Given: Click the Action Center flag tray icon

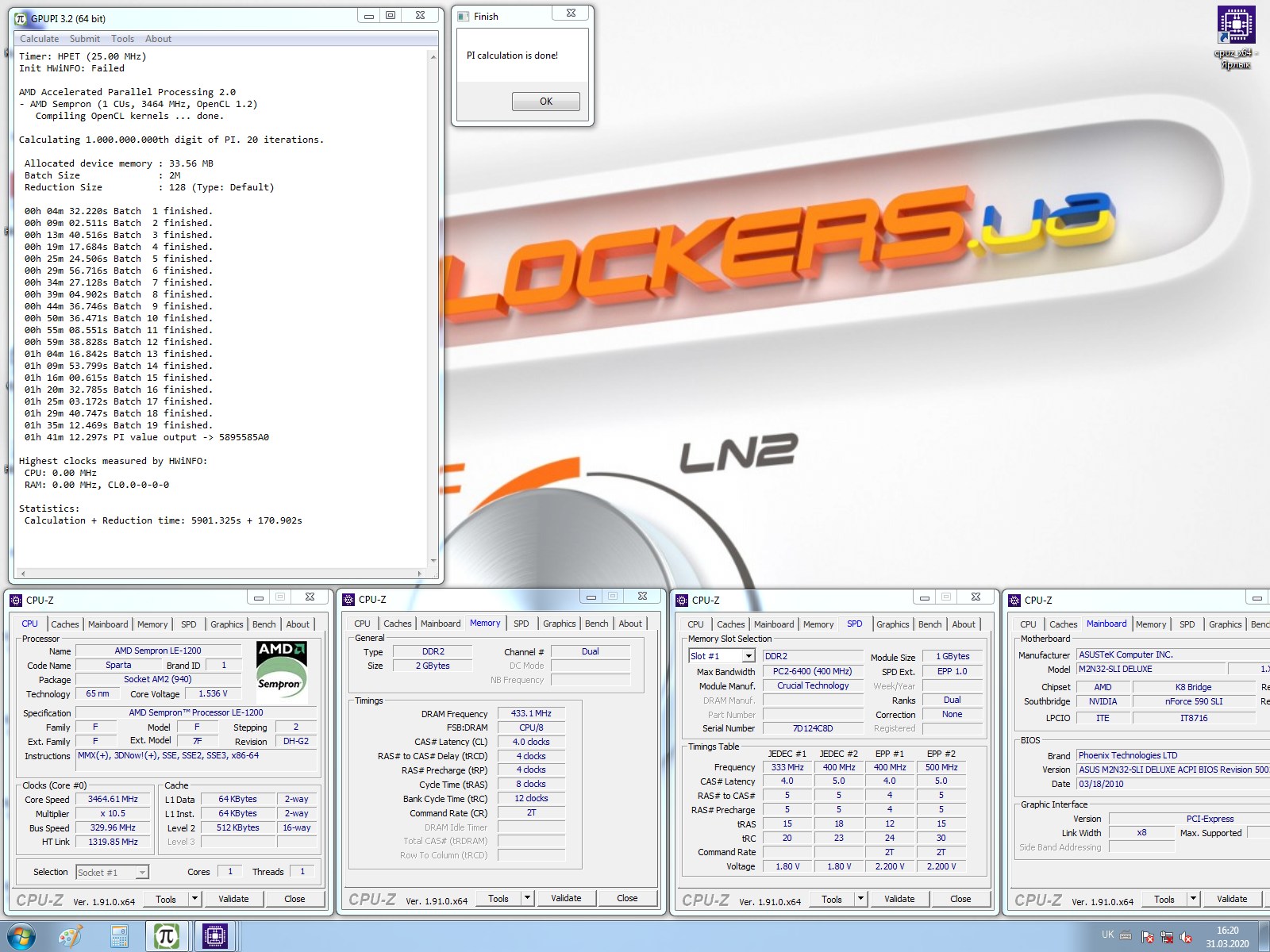Looking at the screenshot, I should tap(1148, 937).
